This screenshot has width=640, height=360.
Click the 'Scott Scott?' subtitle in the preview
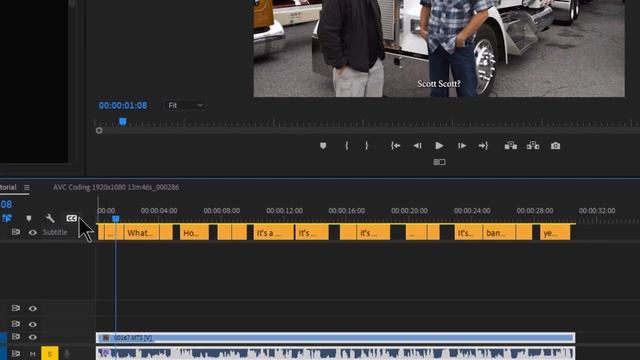439,84
